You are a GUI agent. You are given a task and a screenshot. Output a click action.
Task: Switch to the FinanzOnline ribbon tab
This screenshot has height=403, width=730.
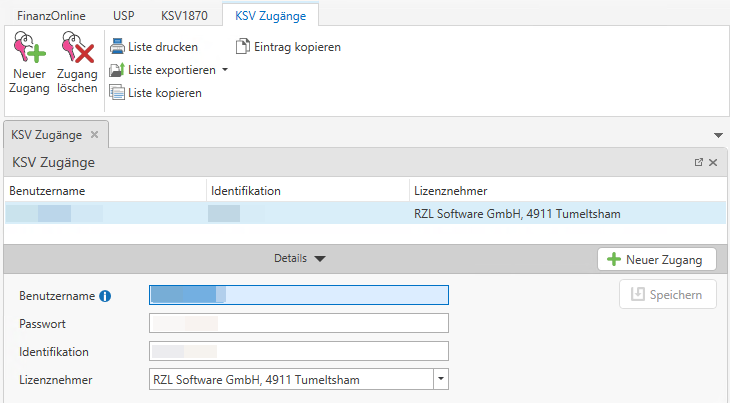coord(51,15)
